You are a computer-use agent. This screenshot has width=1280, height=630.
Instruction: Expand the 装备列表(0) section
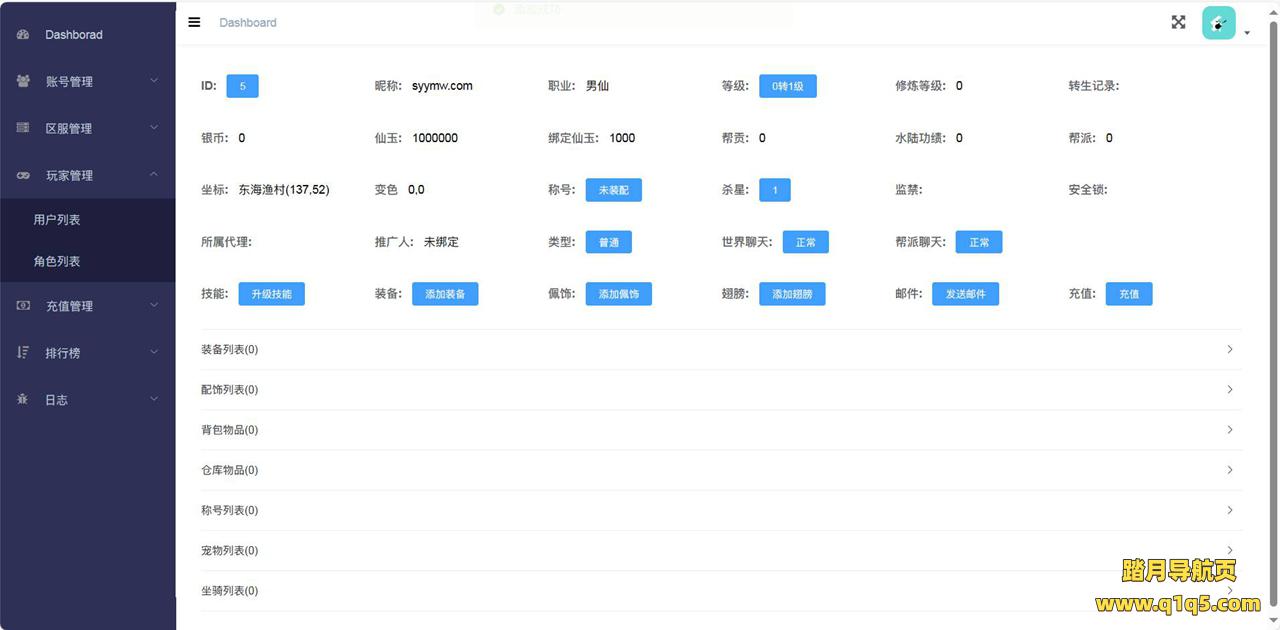point(720,350)
